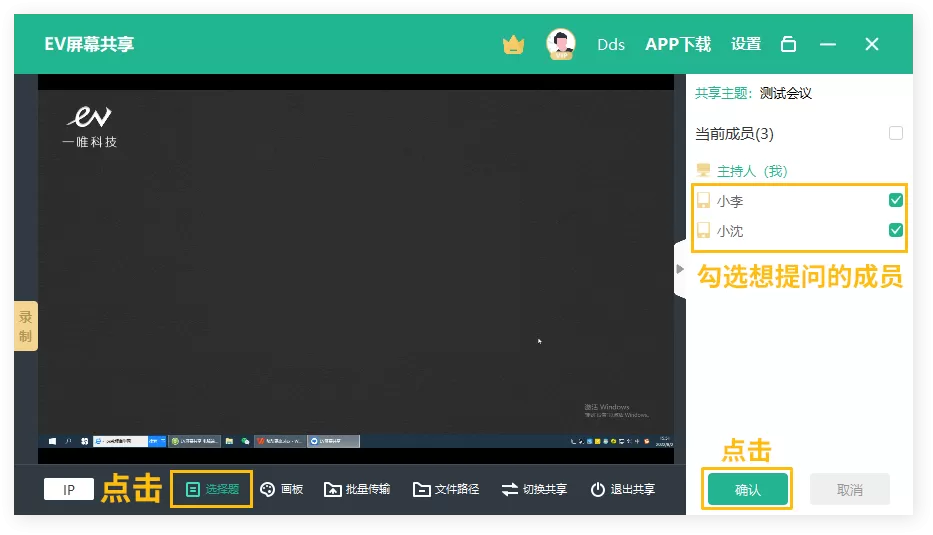
Task: Click the IP button
Action: [x=69, y=489]
